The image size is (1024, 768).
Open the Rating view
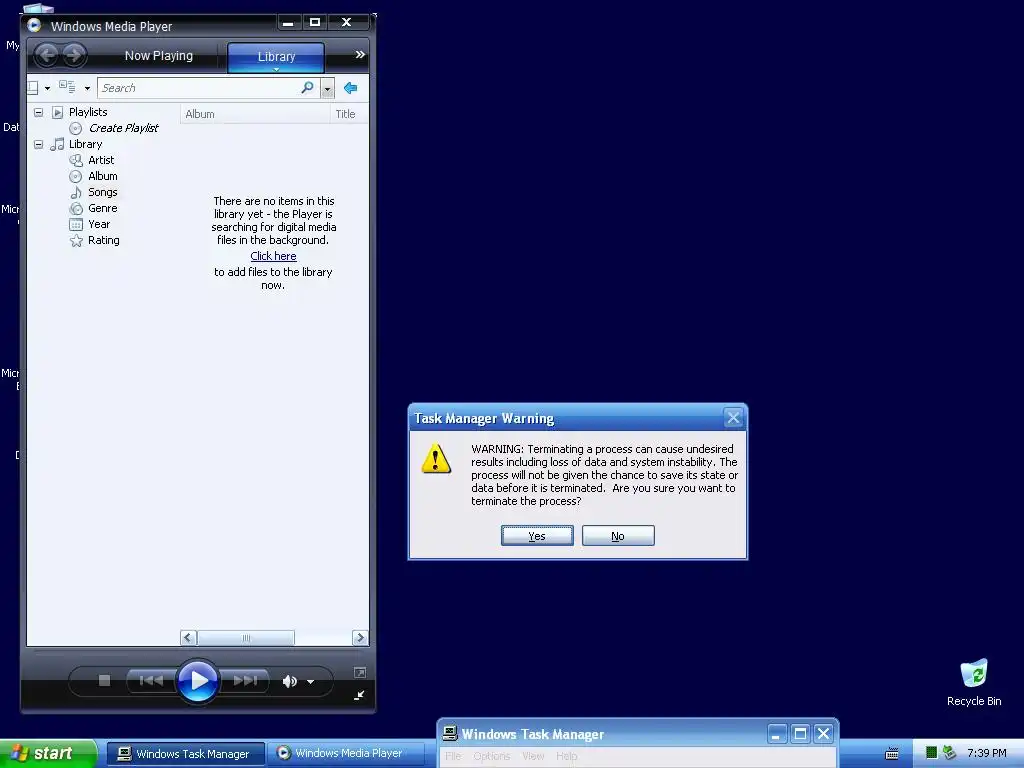(104, 240)
